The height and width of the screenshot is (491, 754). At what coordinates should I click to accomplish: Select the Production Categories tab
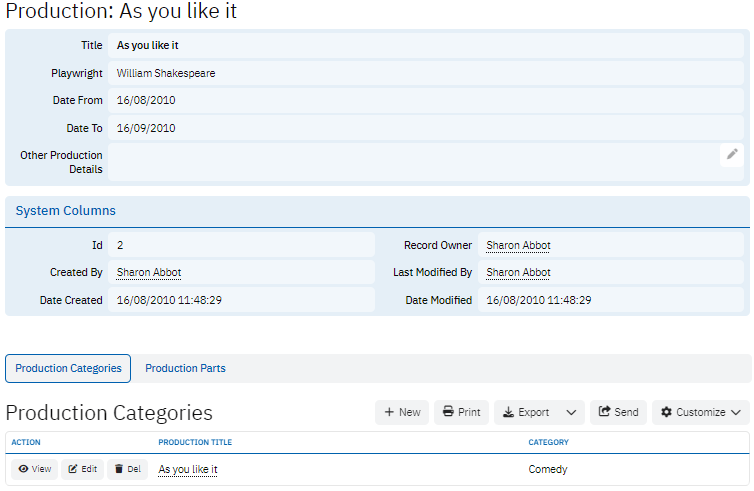[68, 368]
